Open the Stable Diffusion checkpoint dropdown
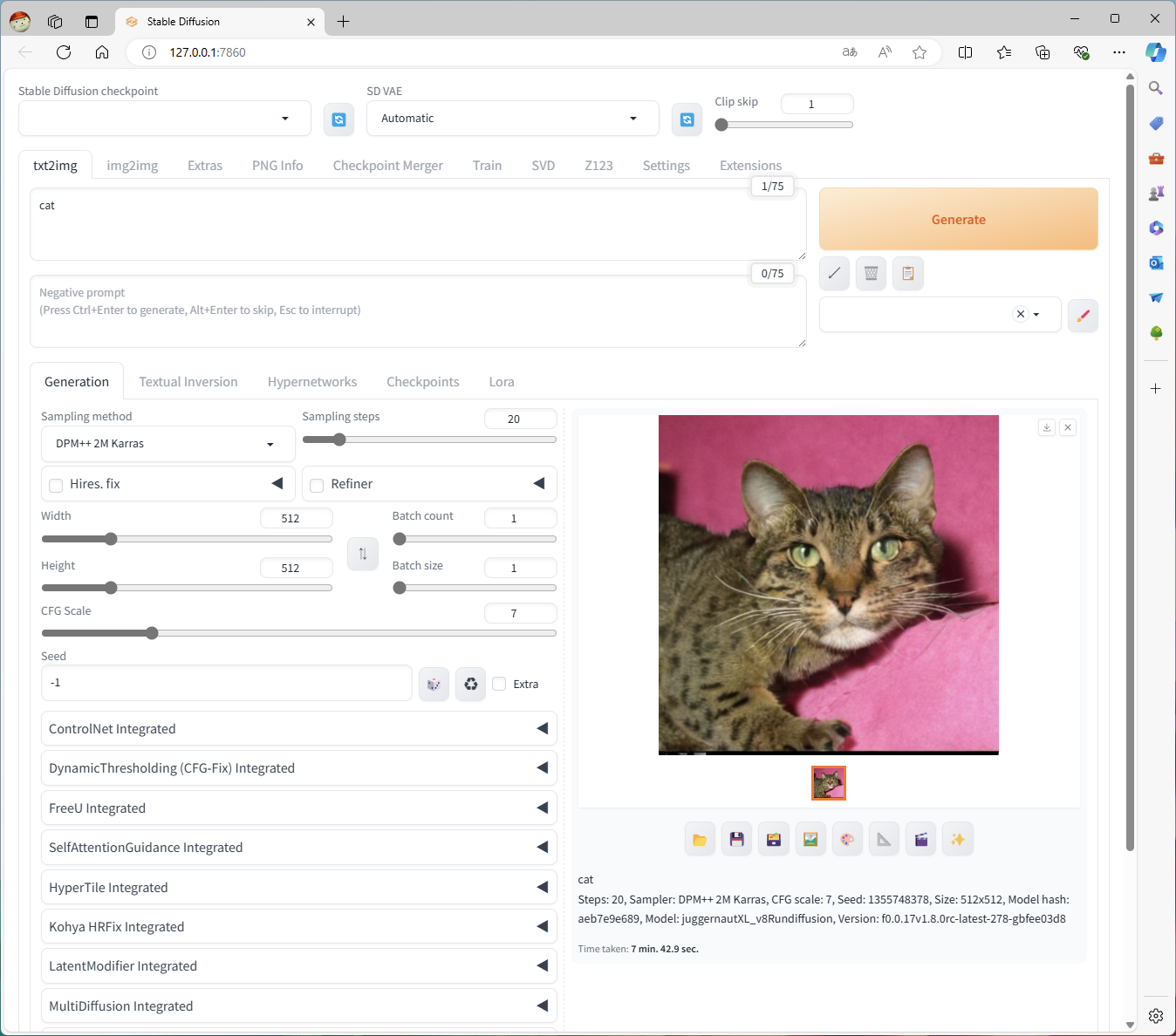Viewport: 1176px width, 1036px height. (x=165, y=119)
